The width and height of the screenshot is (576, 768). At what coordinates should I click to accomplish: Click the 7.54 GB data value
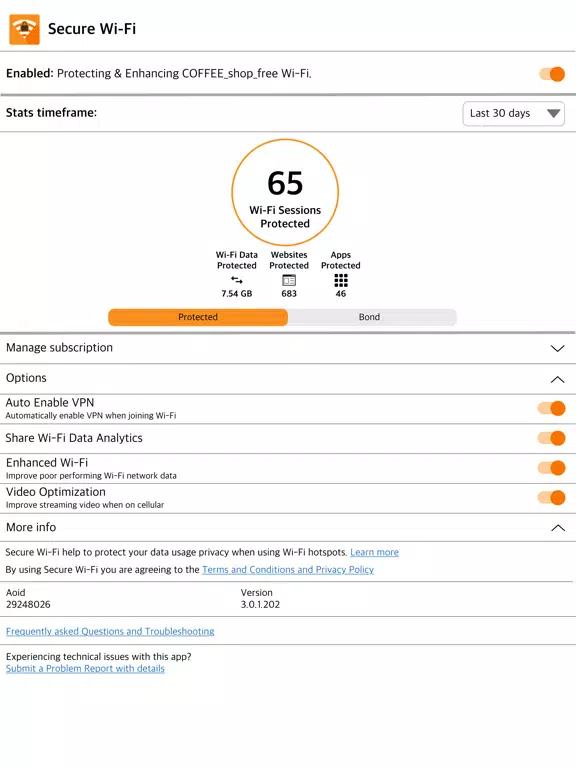click(x=237, y=293)
